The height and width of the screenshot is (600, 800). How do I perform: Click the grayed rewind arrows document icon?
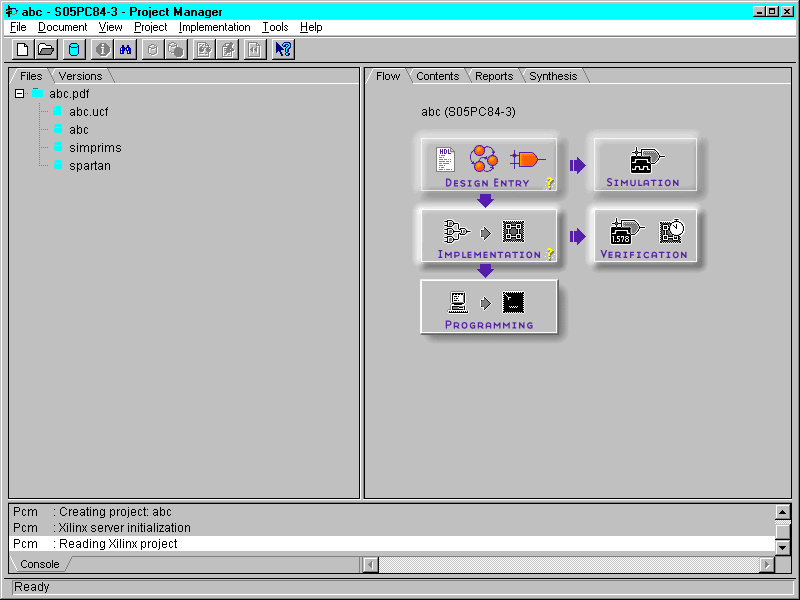point(255,49)
